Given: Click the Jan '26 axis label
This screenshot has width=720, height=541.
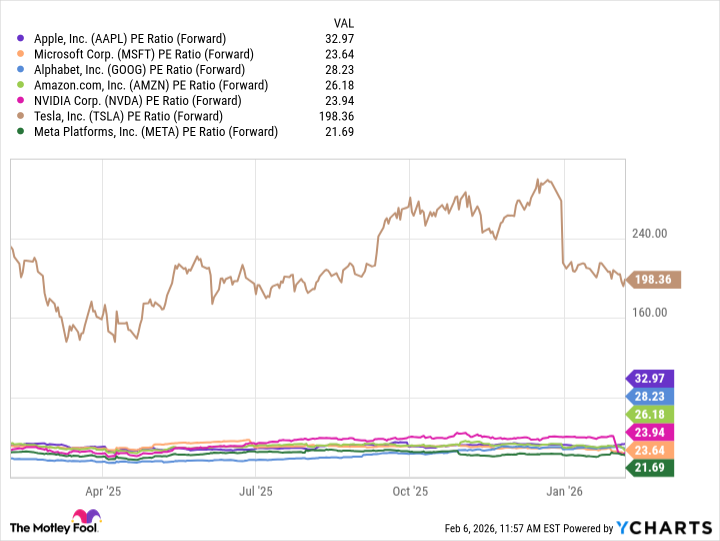Looking at the screenshot, I should [x=565, y=491].
